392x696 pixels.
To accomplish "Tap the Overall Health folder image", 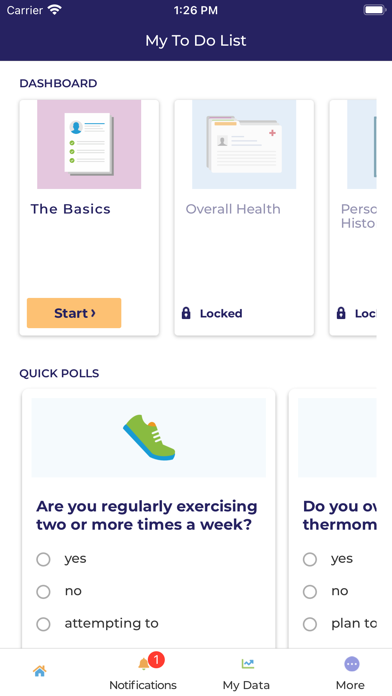I will click(244, 144).
